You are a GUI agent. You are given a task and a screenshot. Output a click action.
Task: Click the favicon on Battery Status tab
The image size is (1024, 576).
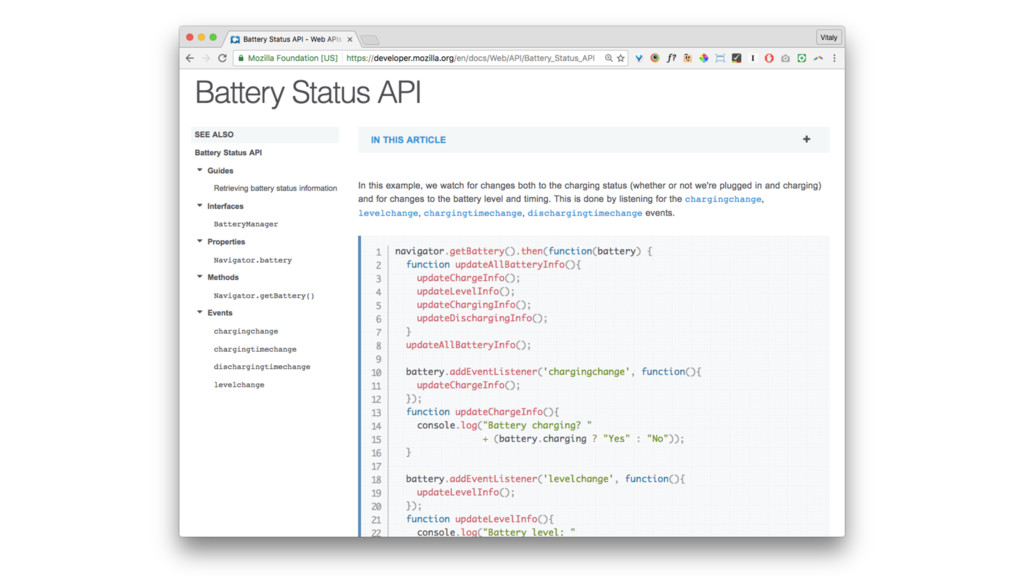pos(235,40)
